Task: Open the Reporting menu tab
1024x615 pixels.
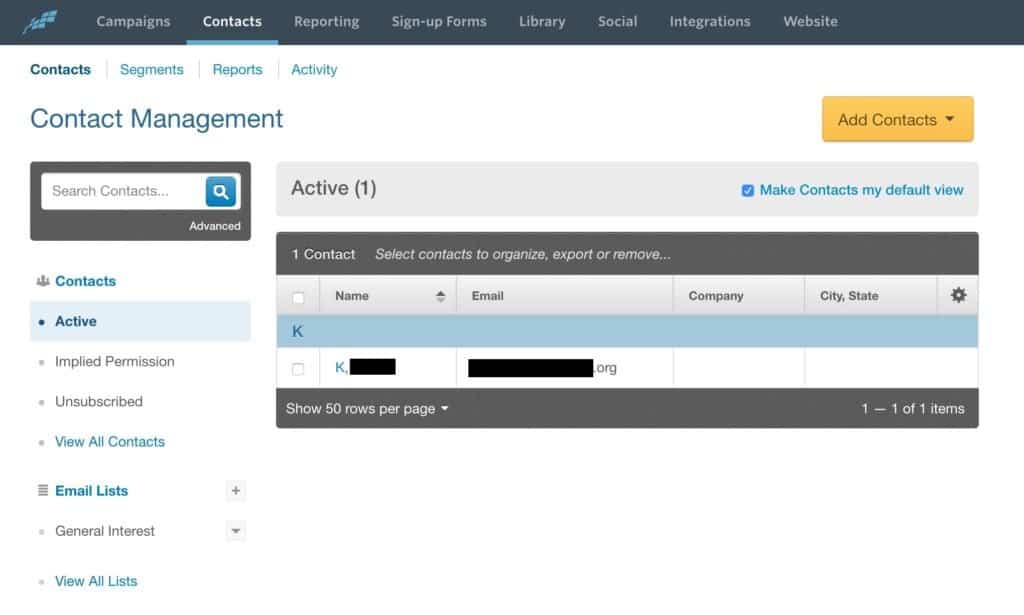Action: pyautogui.click(x=327, y=22)
